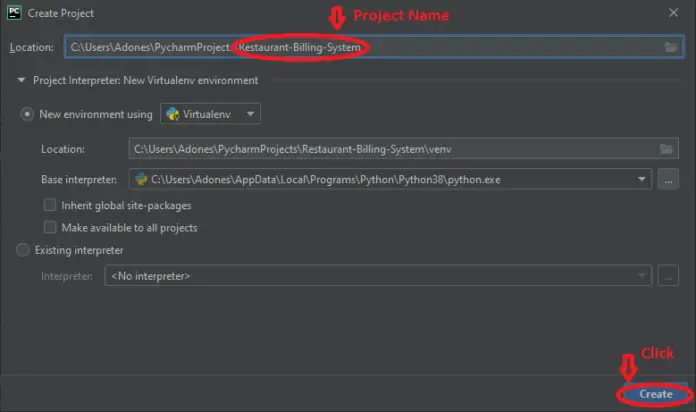Image resolution: width=696 pixels, height=412 pixels.
Task: Click the PyCharm logo in the title bar
Action: coord(14,13)
